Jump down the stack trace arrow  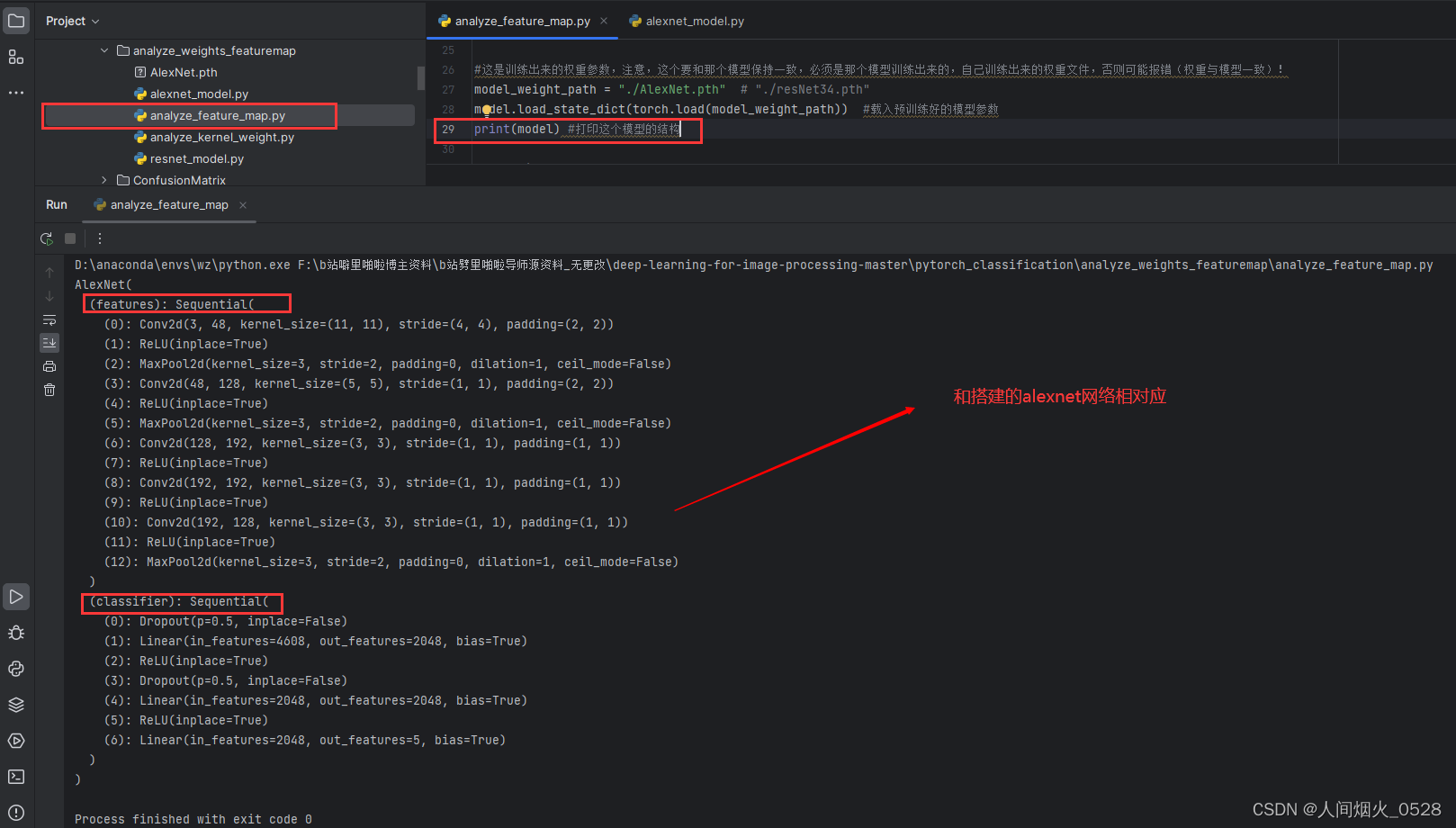(x=49, y=296)
